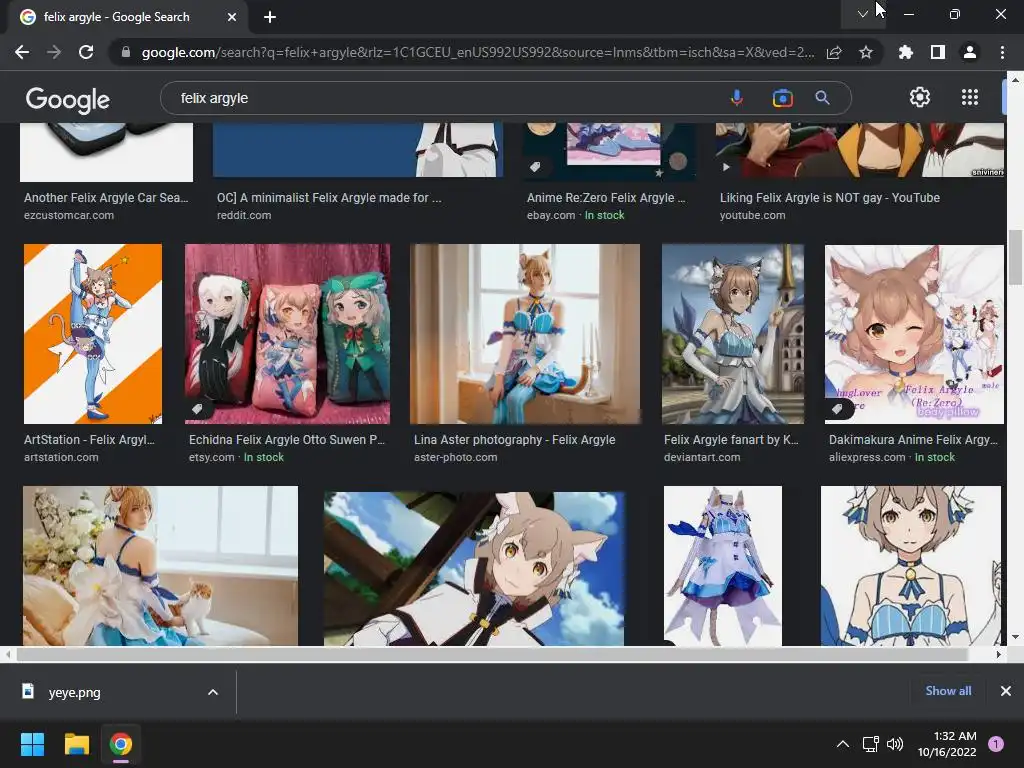
Task: Go to the Google logo homepage
Action: 68,99
